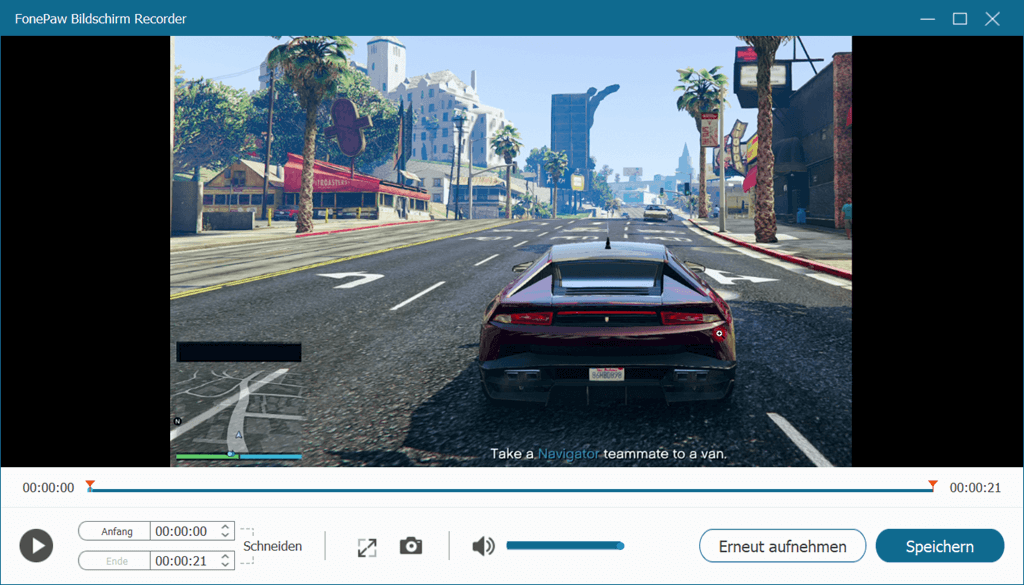1024x585 pixels.
Task: Click the Anfang start-point button
Action: tap(115, 531)
